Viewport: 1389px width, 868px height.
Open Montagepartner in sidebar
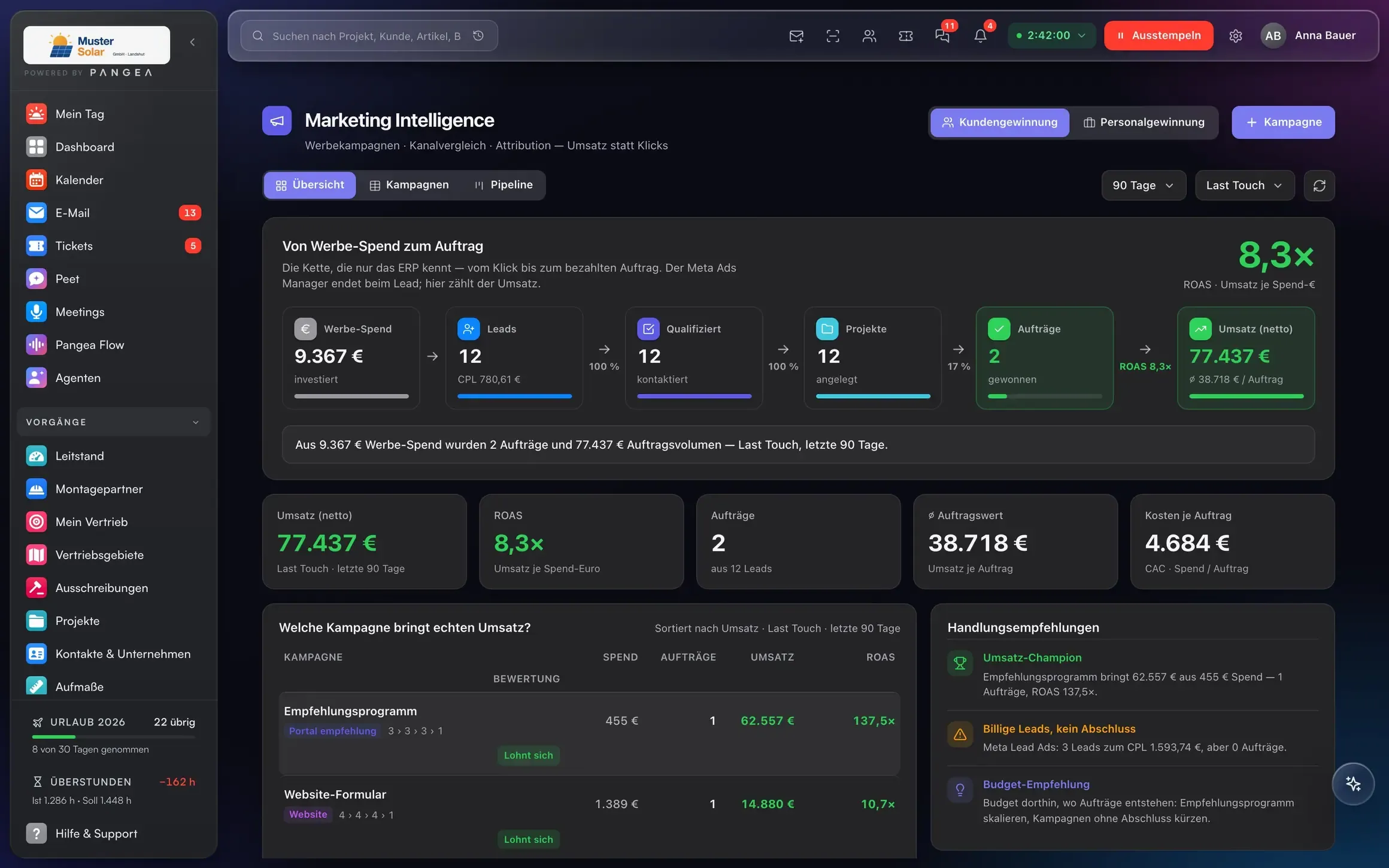tap(113, 489)
